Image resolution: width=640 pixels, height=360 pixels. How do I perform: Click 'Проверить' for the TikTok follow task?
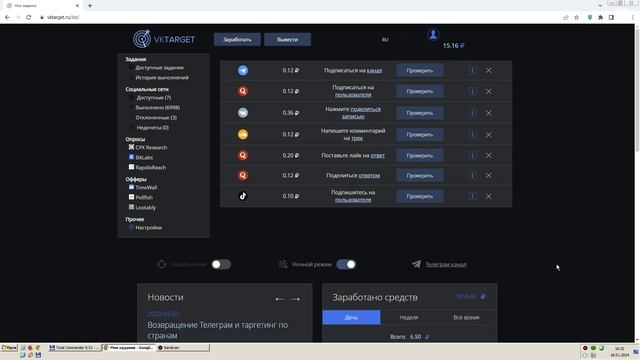(x=420, y=196)
